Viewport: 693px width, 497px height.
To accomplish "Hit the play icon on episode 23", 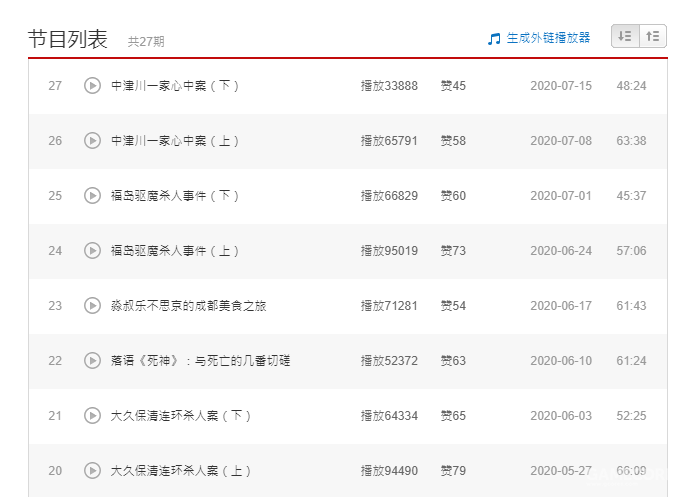I will (92, 306).
